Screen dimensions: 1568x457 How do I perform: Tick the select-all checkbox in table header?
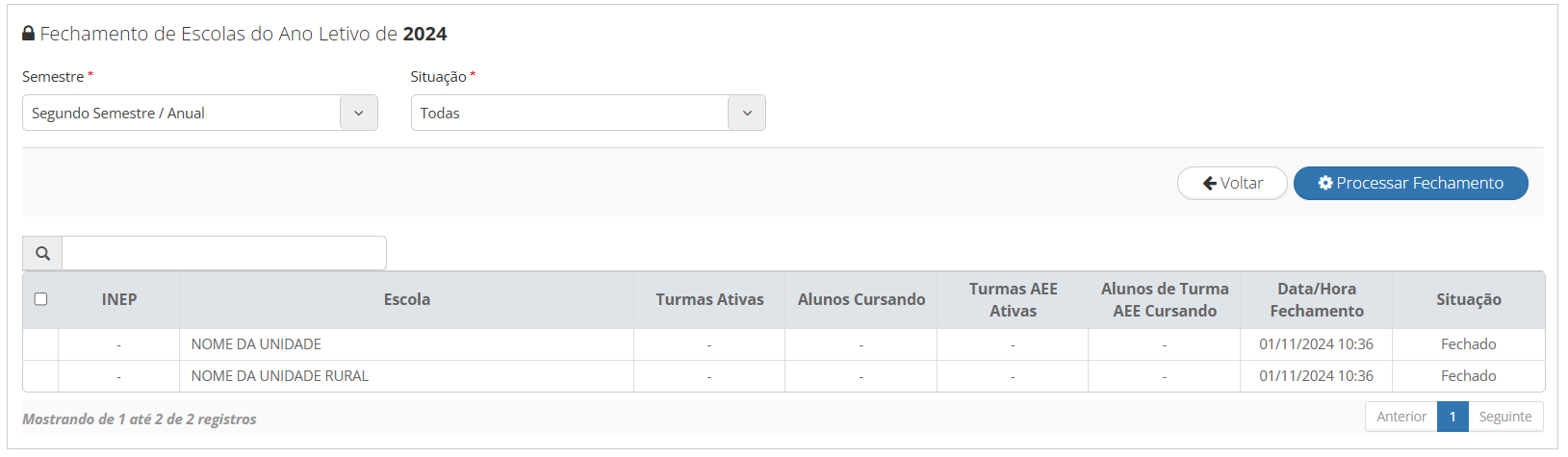(x=40, y=299)
